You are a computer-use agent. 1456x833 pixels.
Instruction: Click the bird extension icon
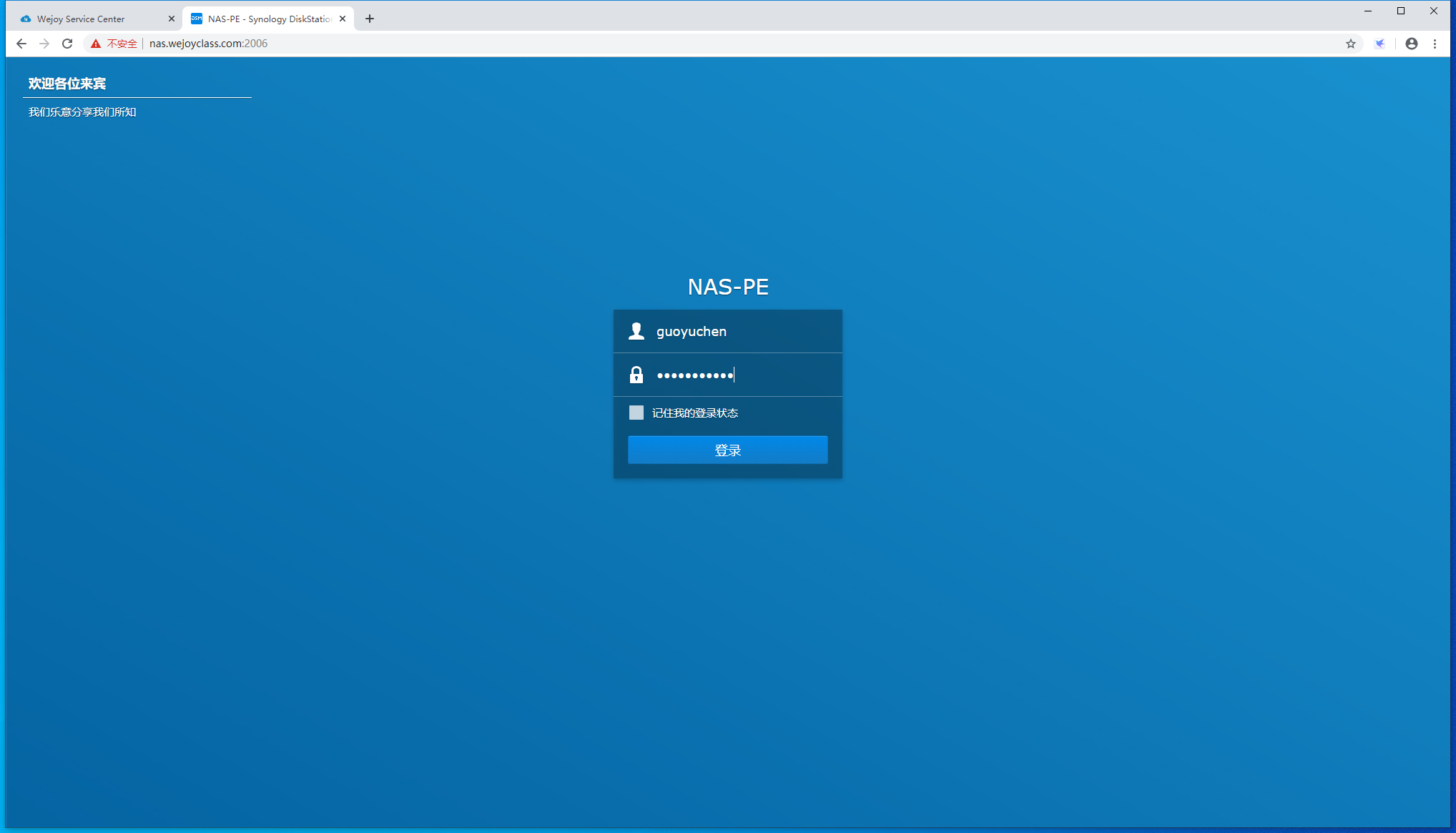1379,44
